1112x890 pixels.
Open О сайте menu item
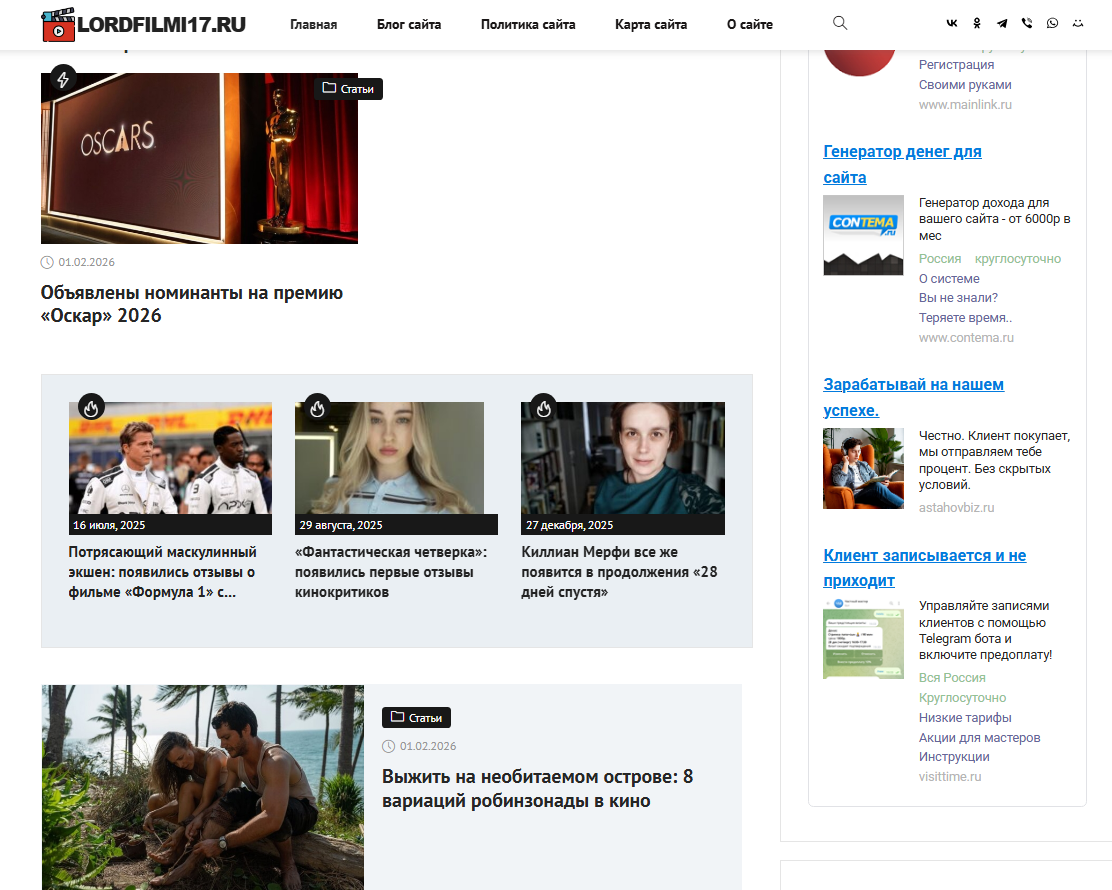750,25
